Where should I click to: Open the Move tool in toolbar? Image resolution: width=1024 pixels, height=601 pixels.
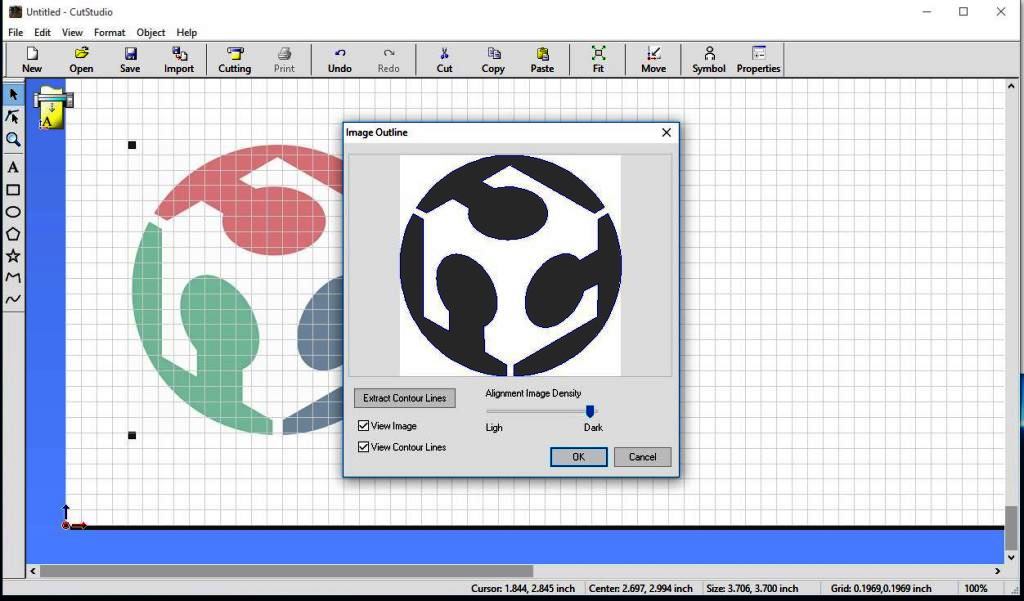[653, 60]
